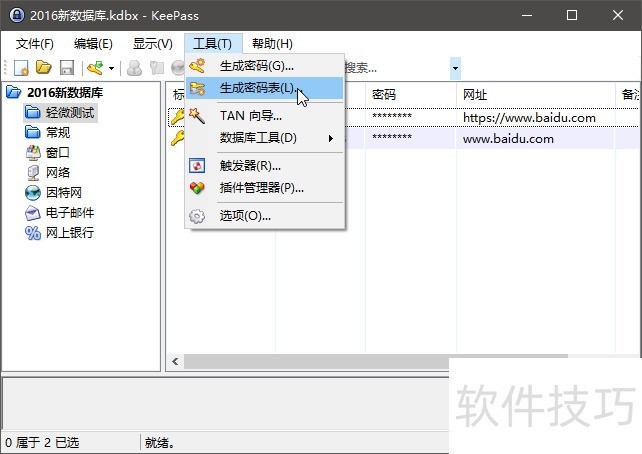642x454 pixels.
Task: Click the https://www.baidu.com URL entry
Action: [x=529, y=117]
